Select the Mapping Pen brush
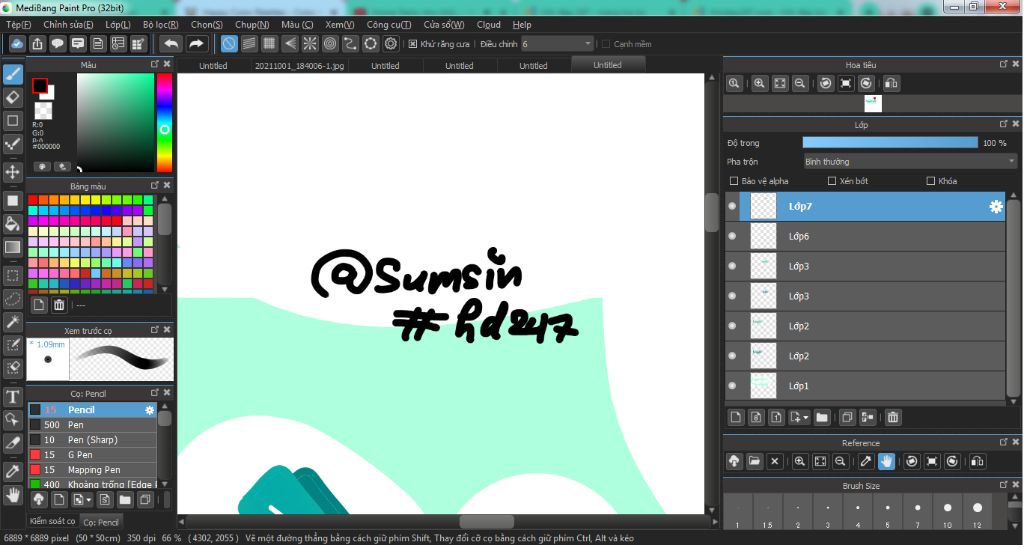1024x548 pixels. [92, 470]
